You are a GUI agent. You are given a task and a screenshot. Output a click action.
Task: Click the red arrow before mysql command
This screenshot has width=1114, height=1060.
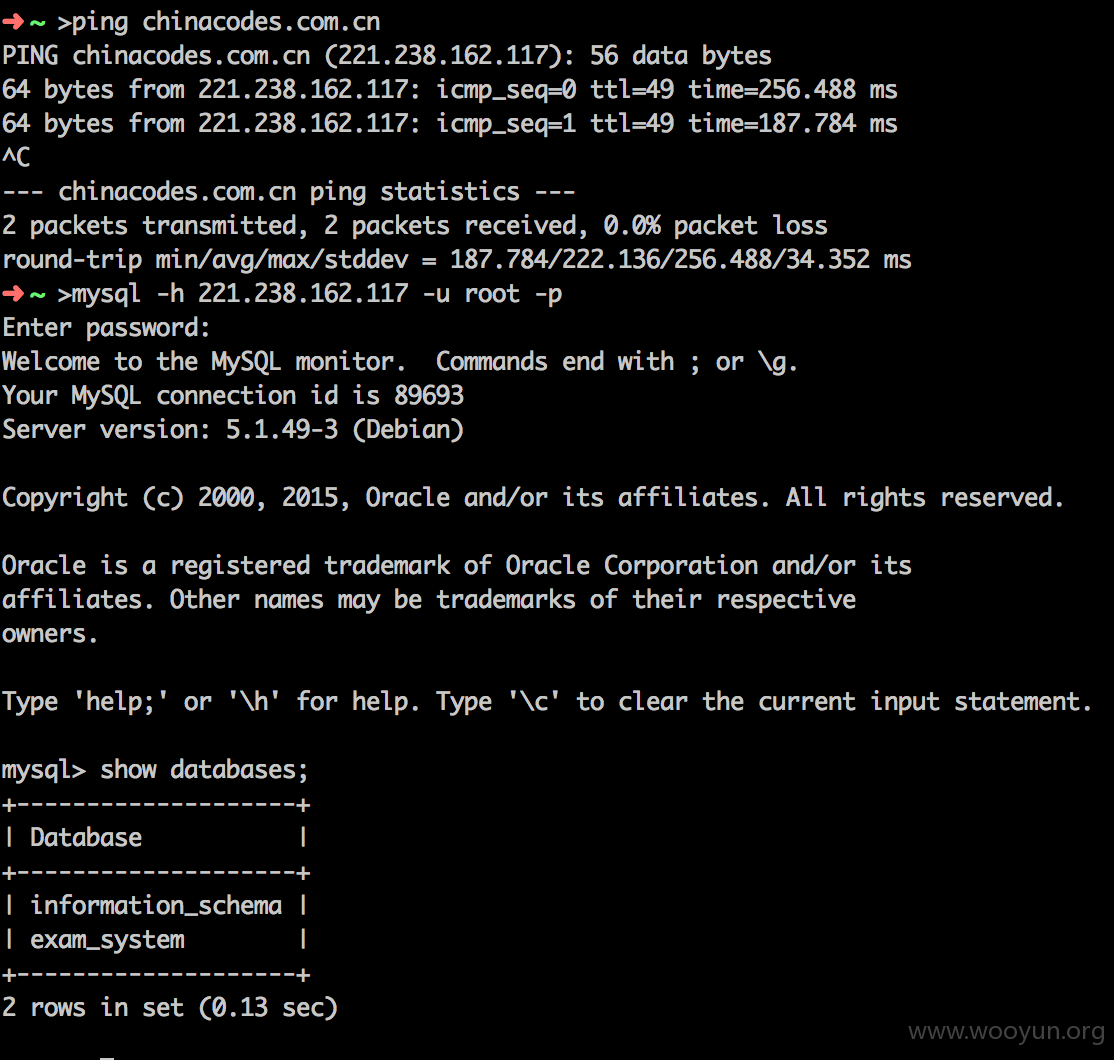click(x=13, y=293)
